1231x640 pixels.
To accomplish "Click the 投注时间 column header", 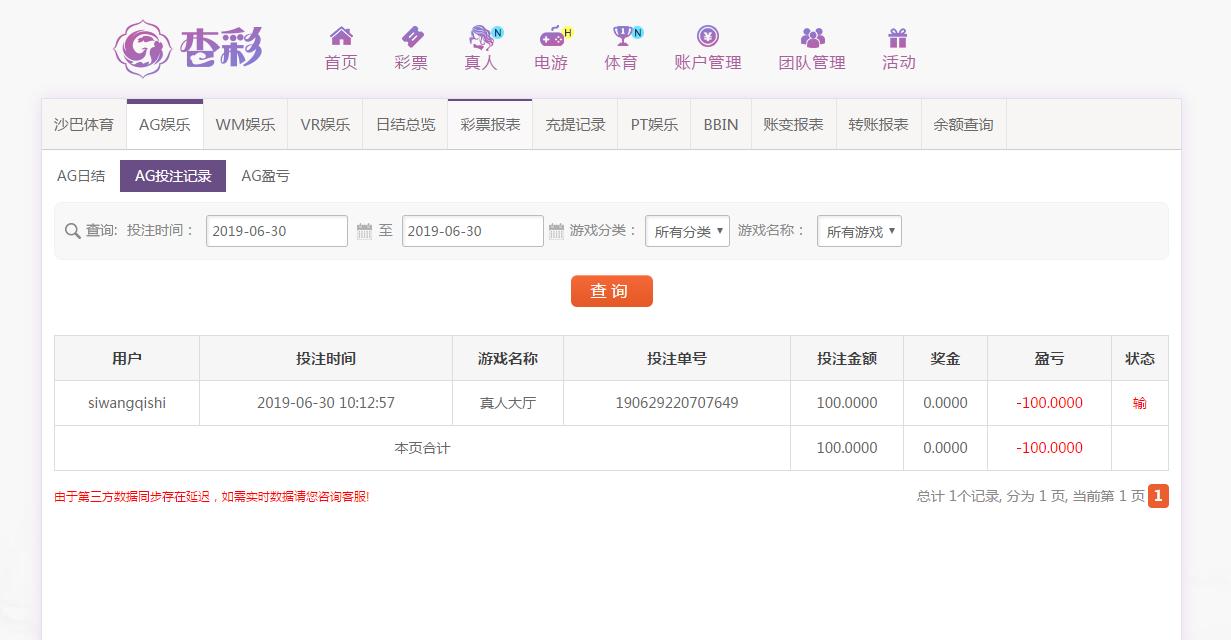I will tap(326, 358).
